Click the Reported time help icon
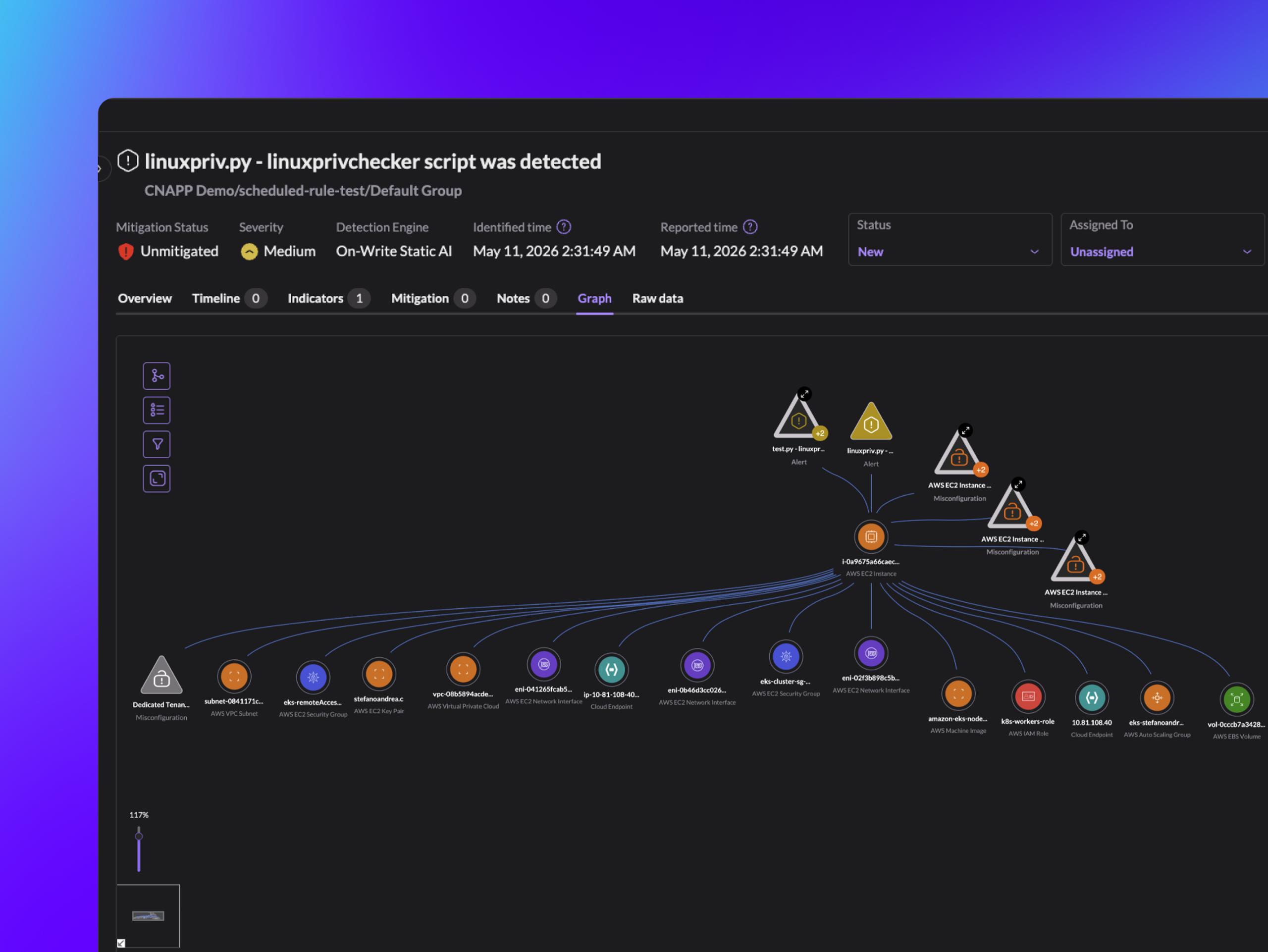1268x952 pixels. pos(750,227)
